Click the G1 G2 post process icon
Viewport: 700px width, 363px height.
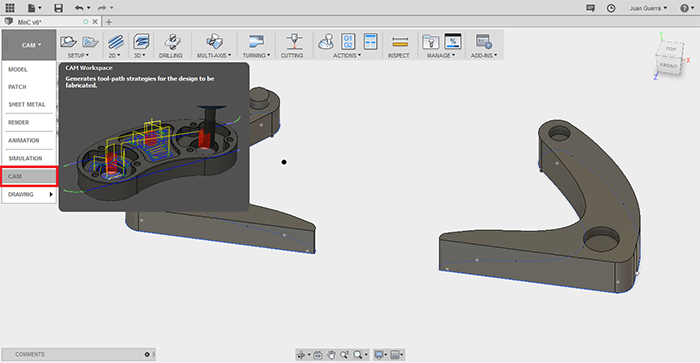(348, 42)
